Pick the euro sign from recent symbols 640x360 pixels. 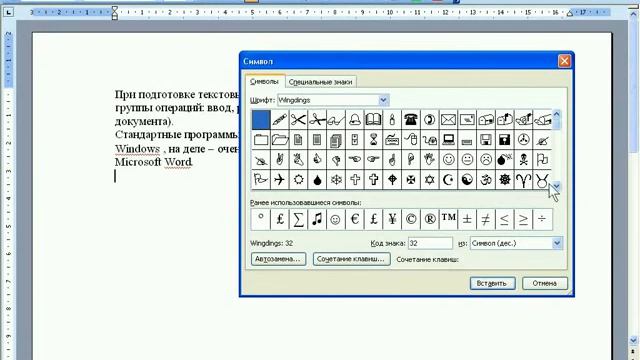[x=355, y=219]
